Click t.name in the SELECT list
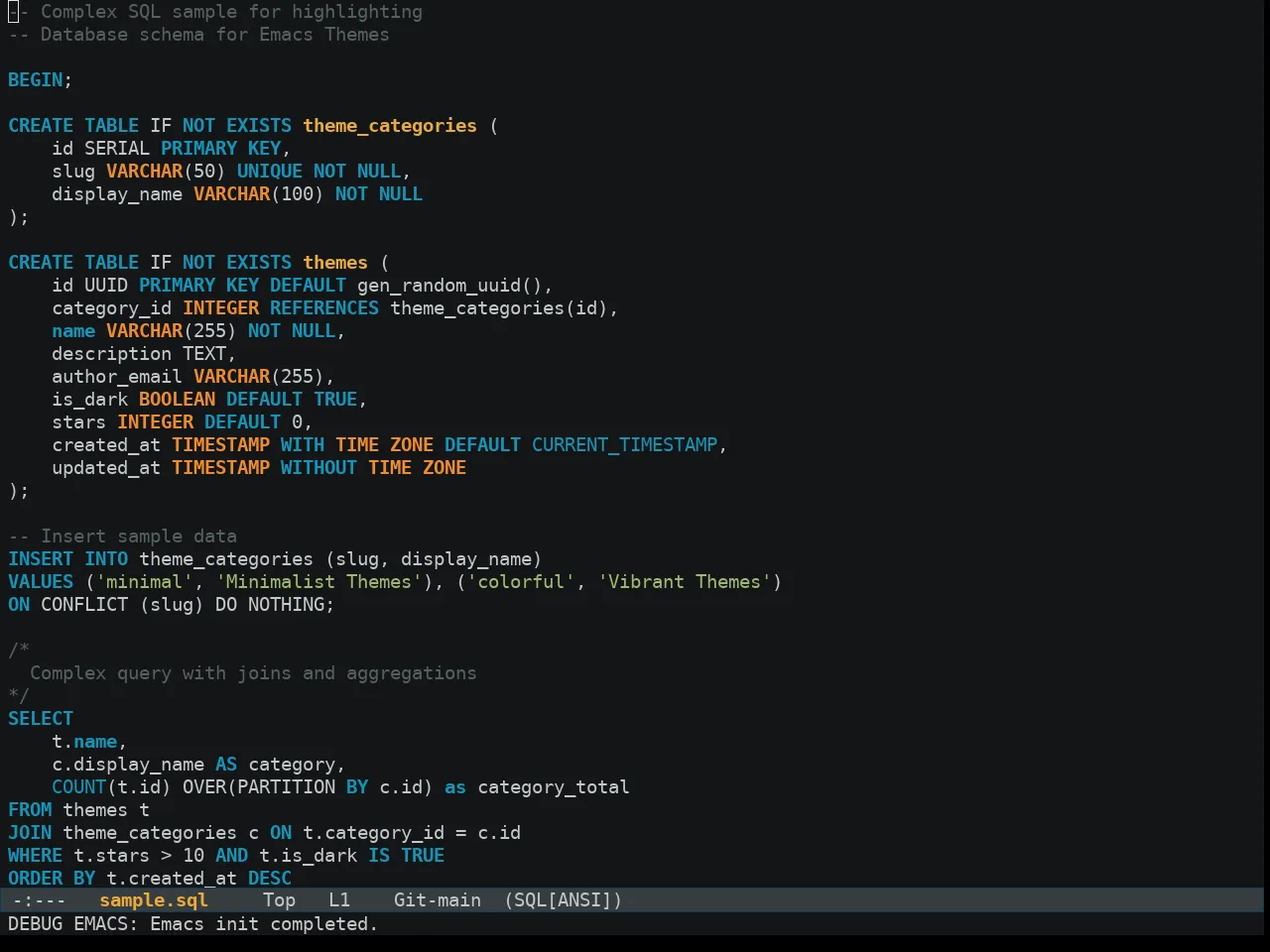1270x952 pixels. [84, 742]
